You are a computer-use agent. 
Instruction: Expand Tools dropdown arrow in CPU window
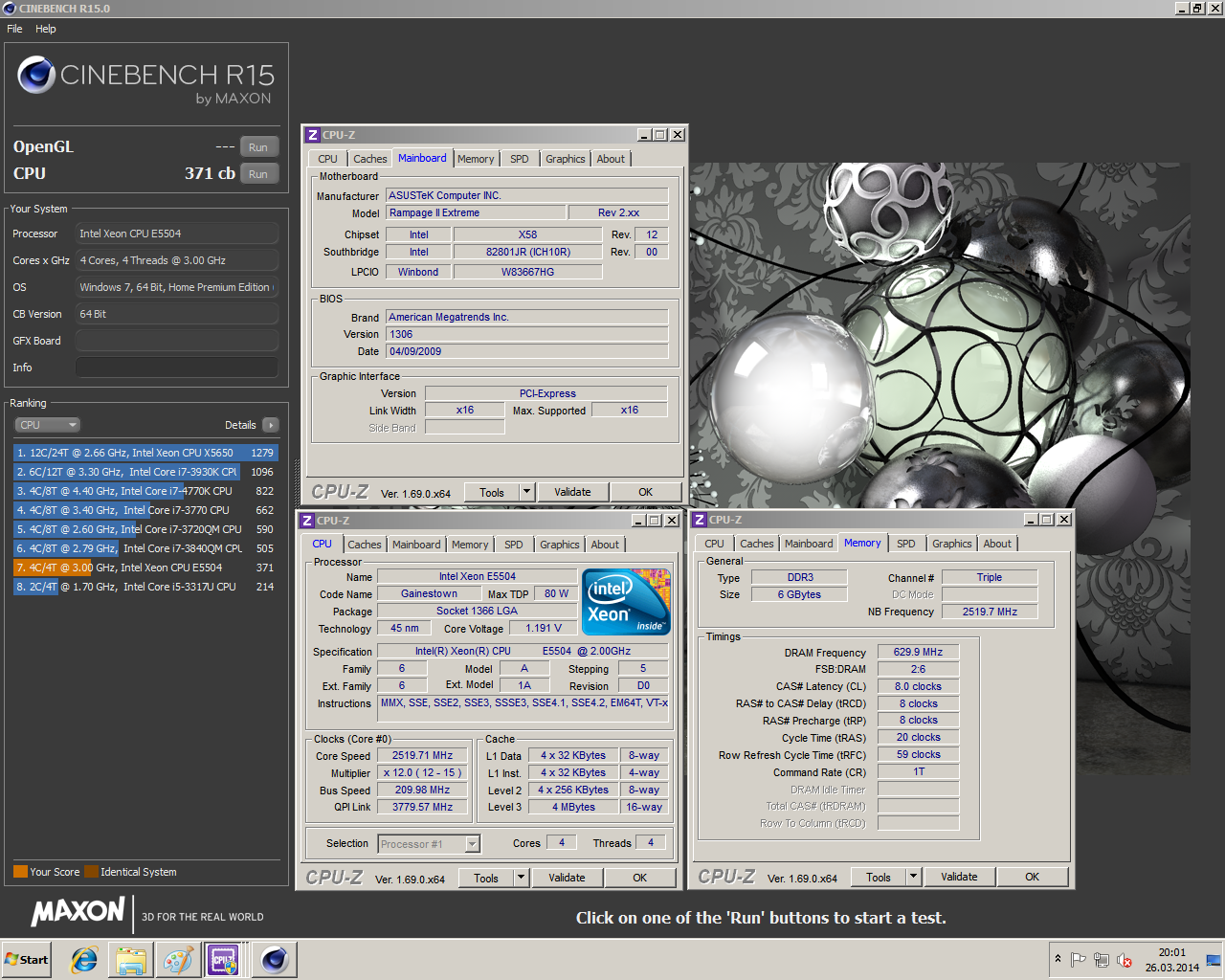click(521, 878)
